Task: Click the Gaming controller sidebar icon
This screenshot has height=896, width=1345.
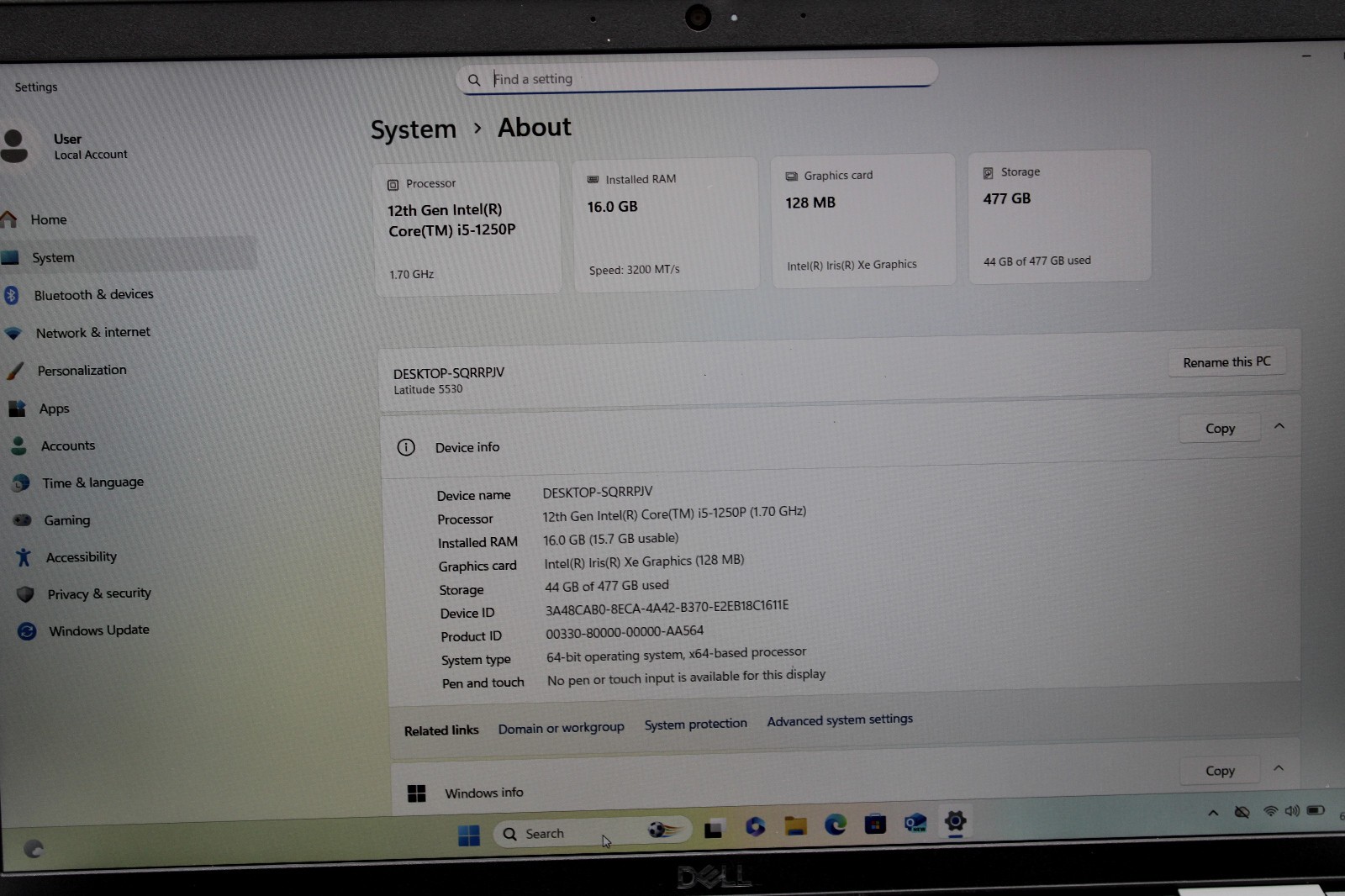Action: [22, 520]
